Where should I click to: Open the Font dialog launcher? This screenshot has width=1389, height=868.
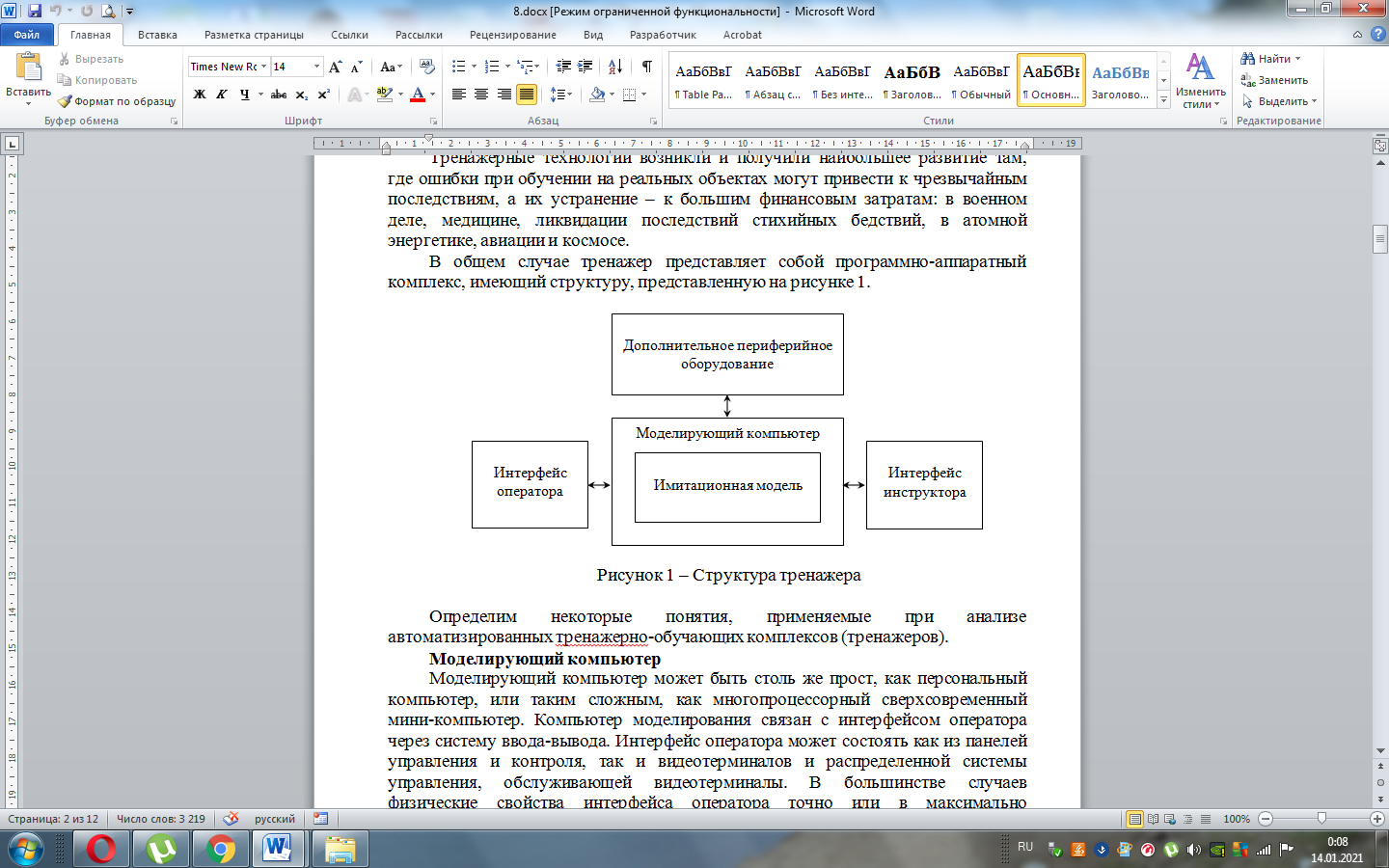click(433, 122)
